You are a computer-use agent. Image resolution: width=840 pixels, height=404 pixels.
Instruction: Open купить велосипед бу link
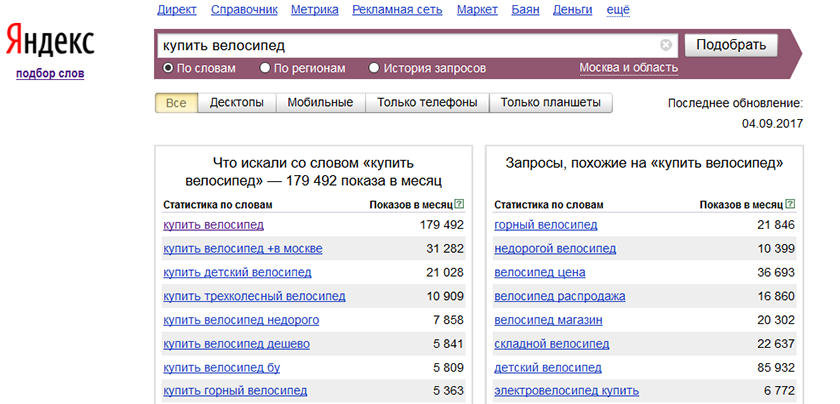point(221,368)
